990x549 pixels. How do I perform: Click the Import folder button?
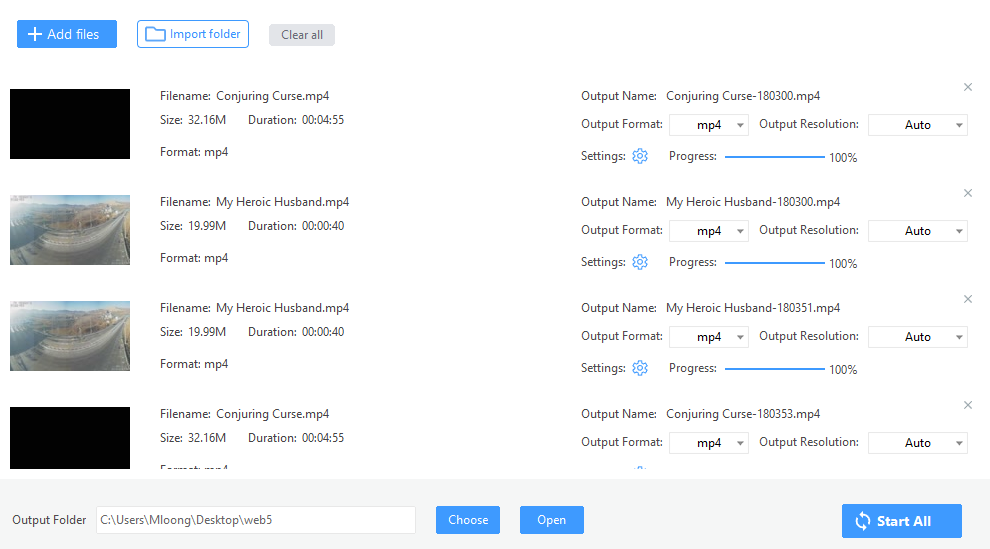coord(193,34)
